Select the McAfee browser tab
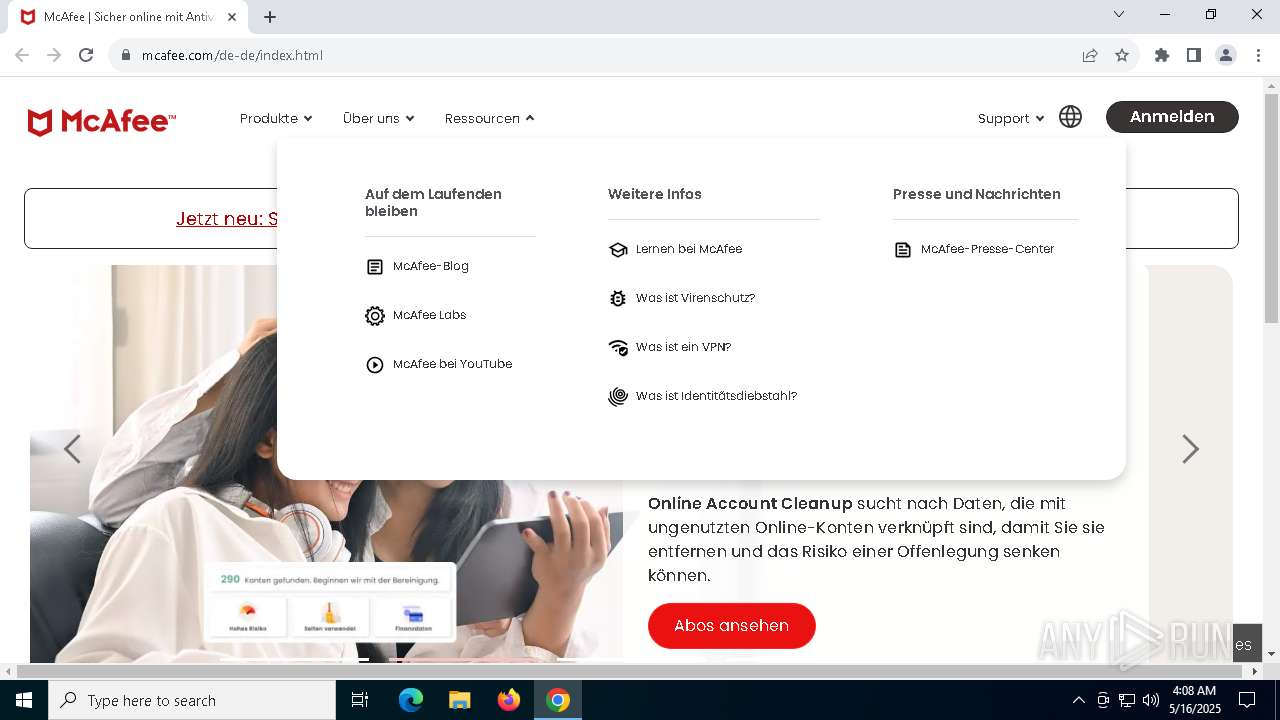 (x=127, y=17)
